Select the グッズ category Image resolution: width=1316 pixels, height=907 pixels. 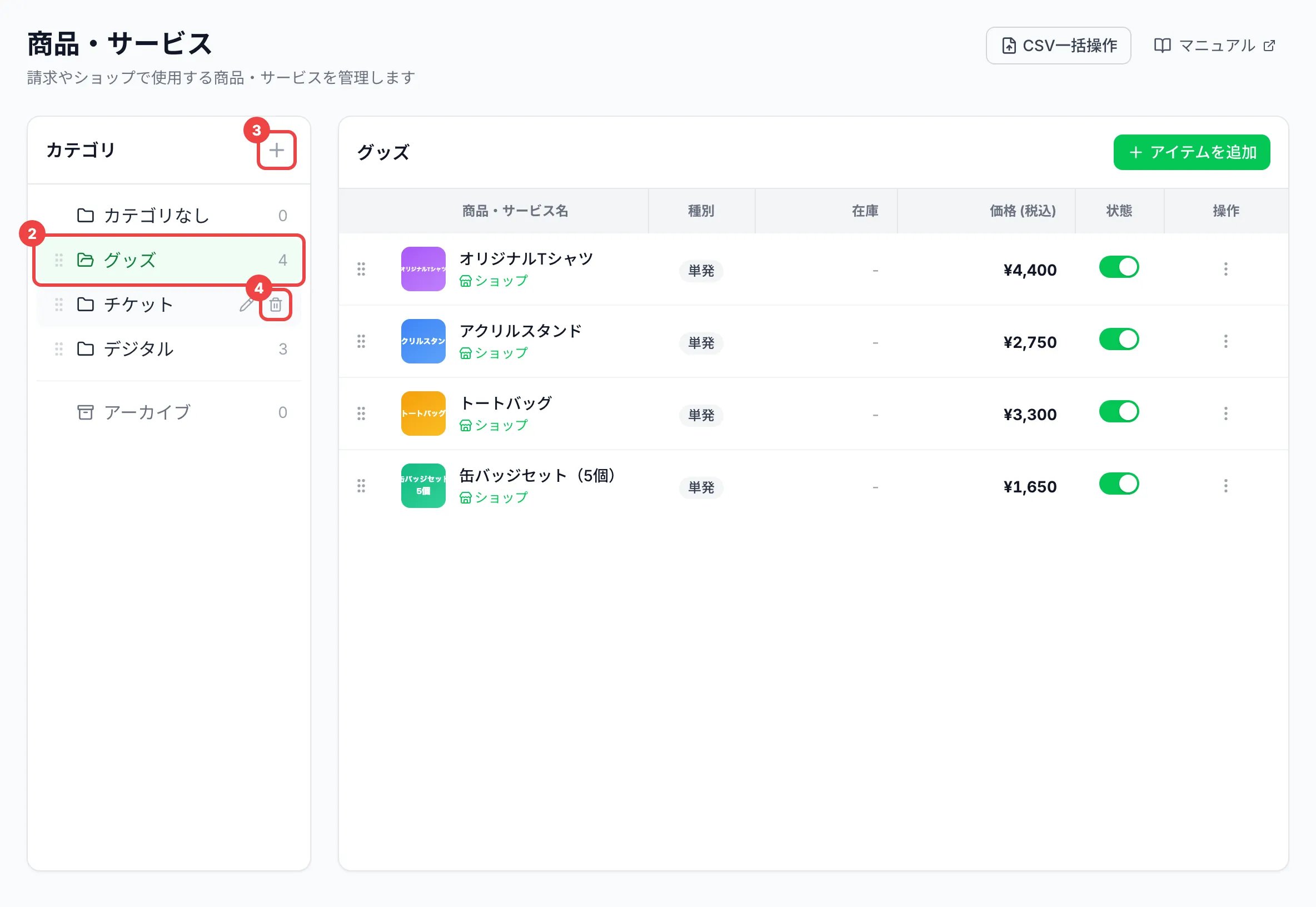(x=169, y=260)
